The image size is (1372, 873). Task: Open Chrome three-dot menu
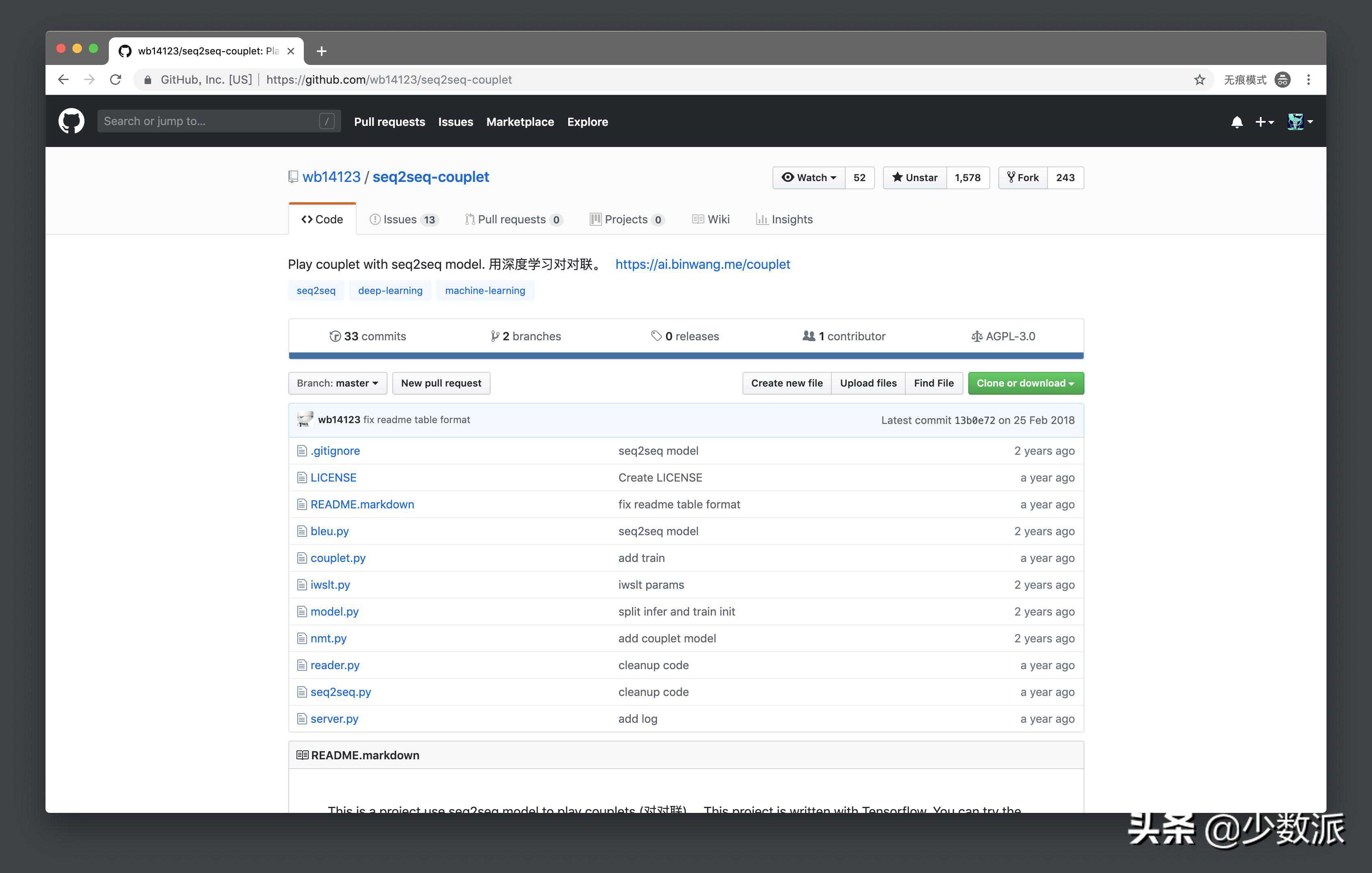click(1308, 80)
